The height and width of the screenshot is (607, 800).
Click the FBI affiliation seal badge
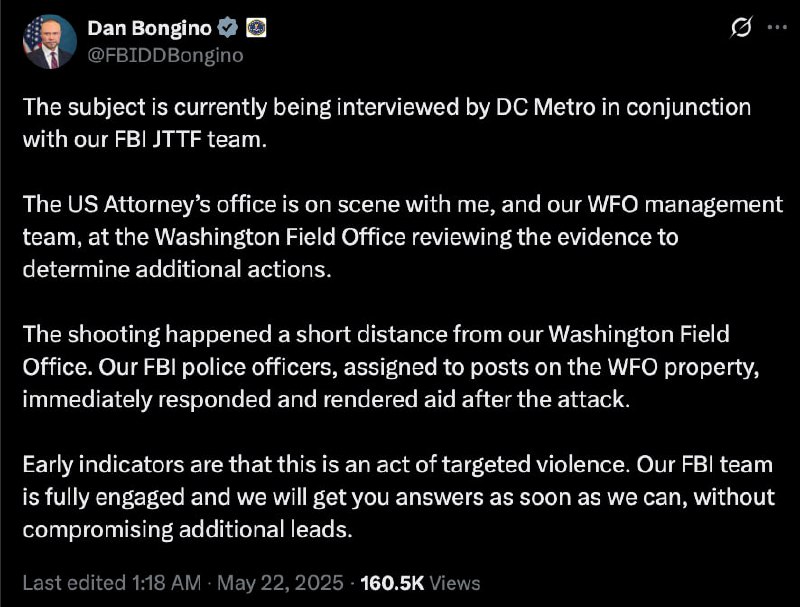pyautogui.click(x=256, y=28)
